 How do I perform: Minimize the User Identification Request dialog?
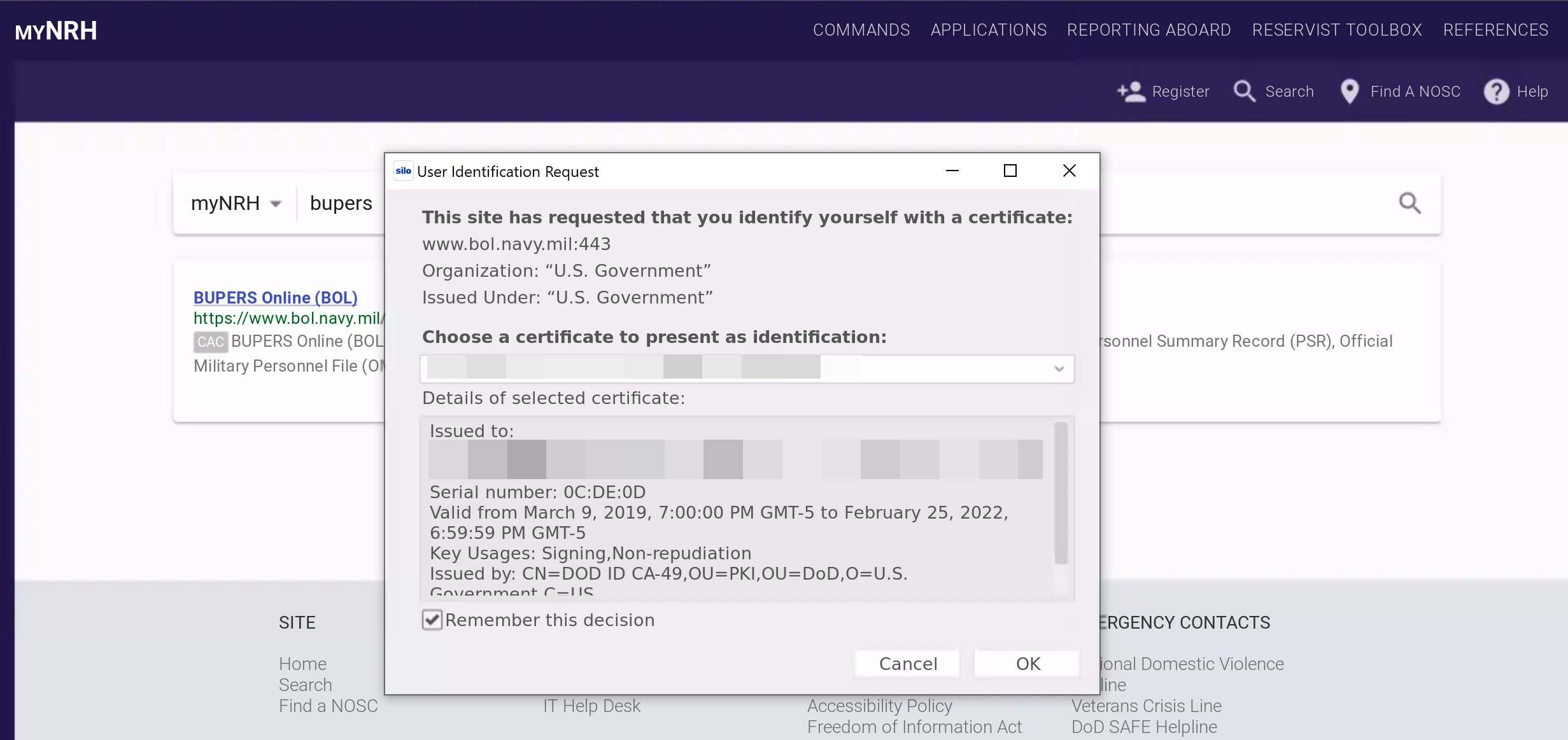click(x=952, y=171)
